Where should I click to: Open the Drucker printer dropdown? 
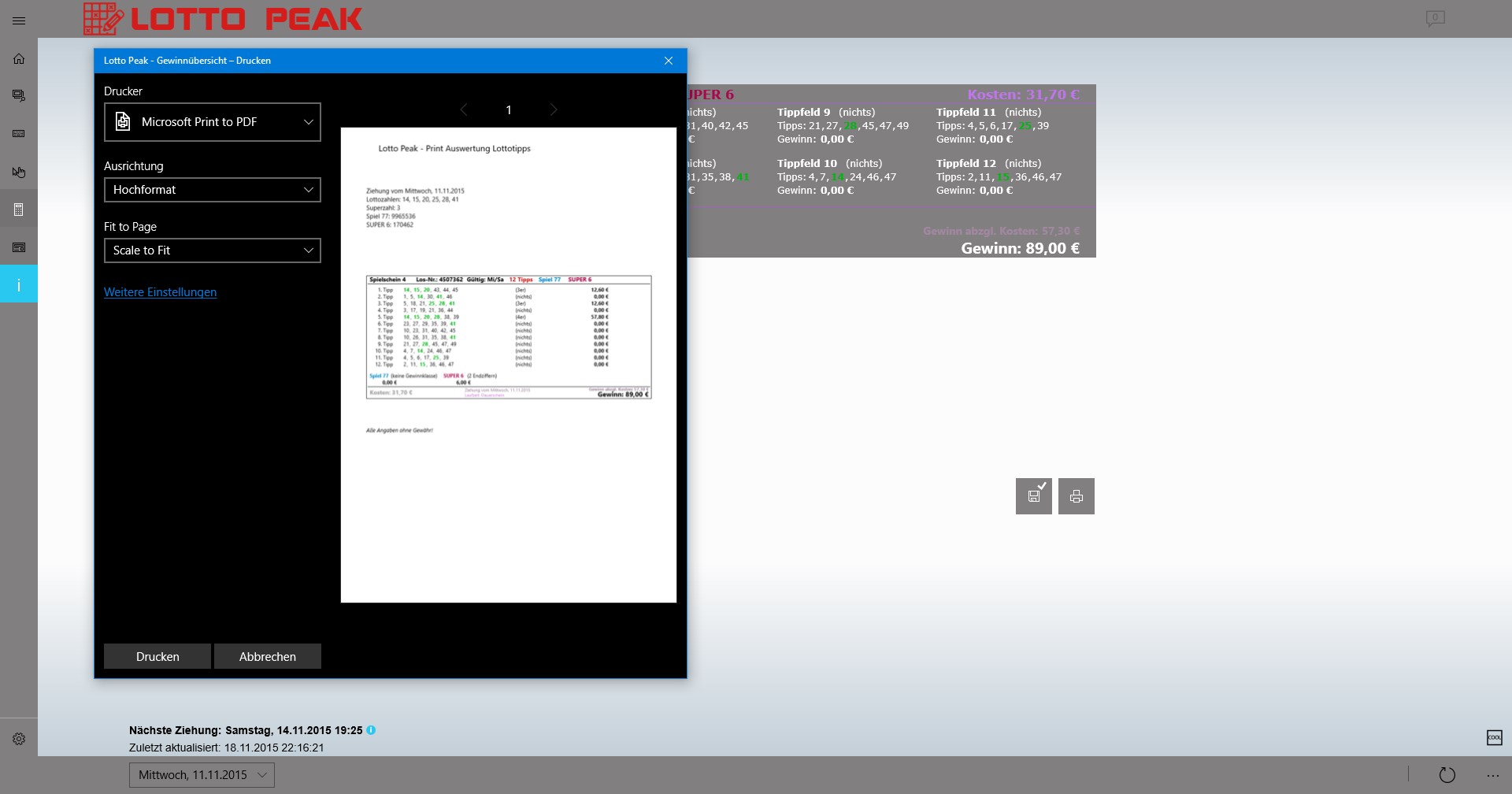pyautogui.click(x=213, y=122)
